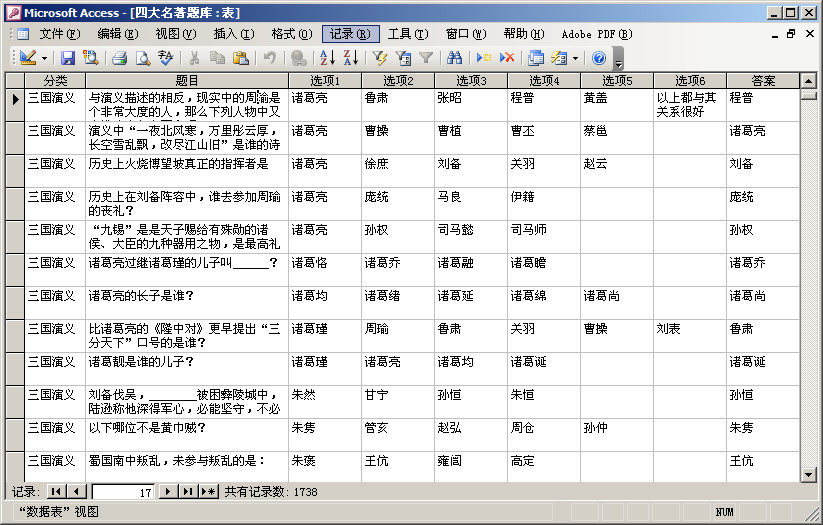
Task: Click the Microsoft Access Help icon
Action: click(x=599, y=57)
